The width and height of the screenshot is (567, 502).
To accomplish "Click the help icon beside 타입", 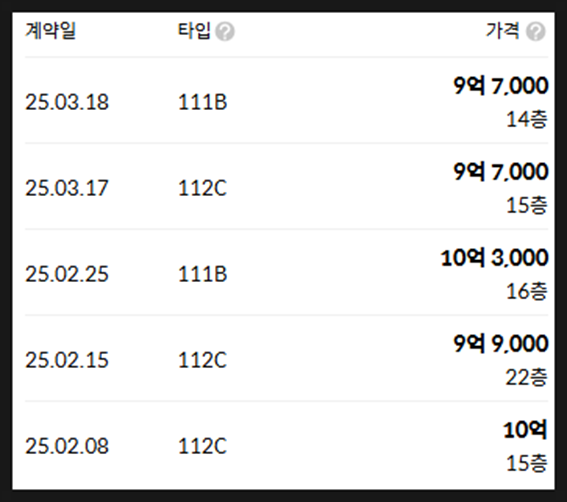I will pyautogui.click(x=225, y=31).
